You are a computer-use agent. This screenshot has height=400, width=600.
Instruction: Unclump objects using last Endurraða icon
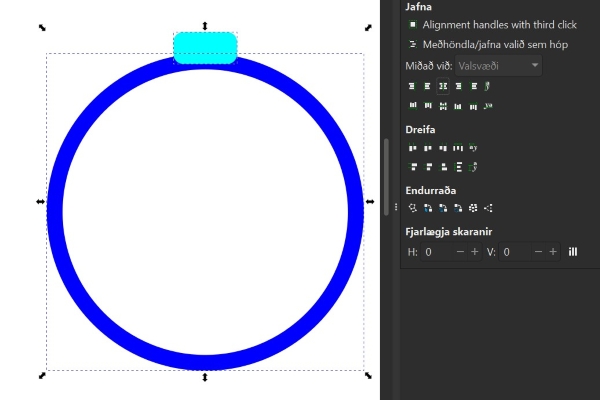coord(488,208)
